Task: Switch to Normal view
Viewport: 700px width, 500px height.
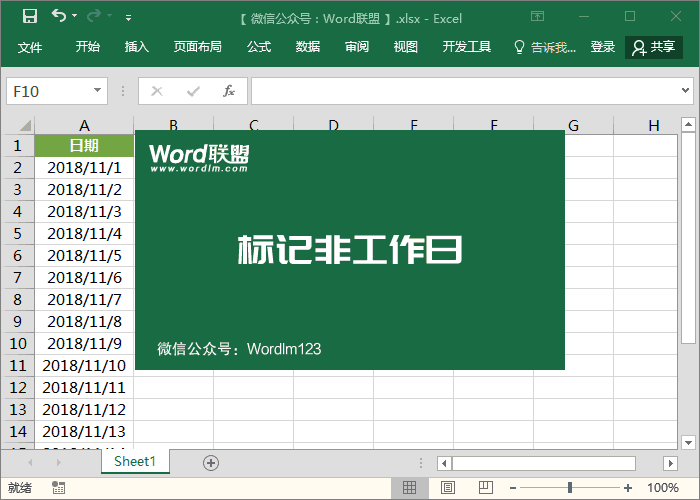Action: tap(409, 488)
